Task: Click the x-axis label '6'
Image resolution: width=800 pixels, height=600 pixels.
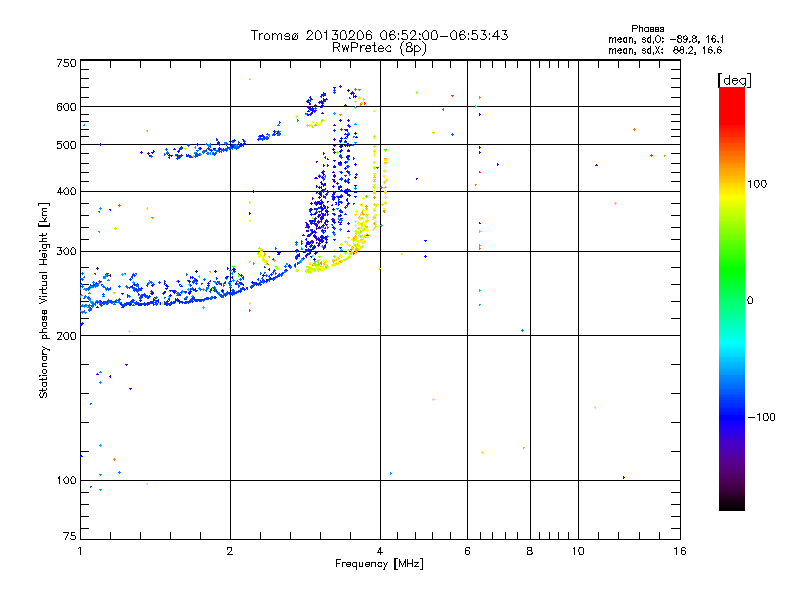Action: [x=467, y=551]
